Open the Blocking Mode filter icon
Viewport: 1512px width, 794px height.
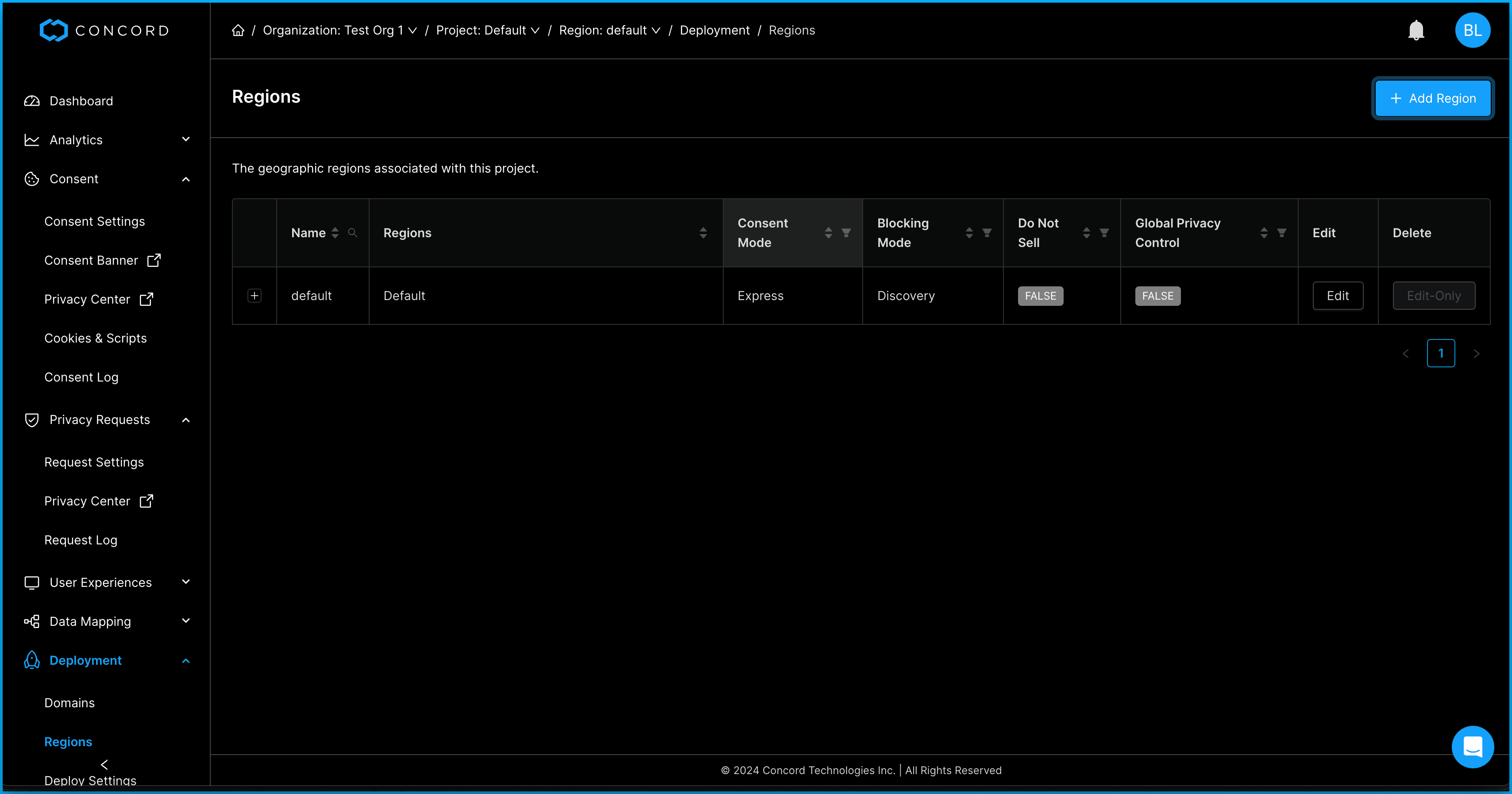987,233
